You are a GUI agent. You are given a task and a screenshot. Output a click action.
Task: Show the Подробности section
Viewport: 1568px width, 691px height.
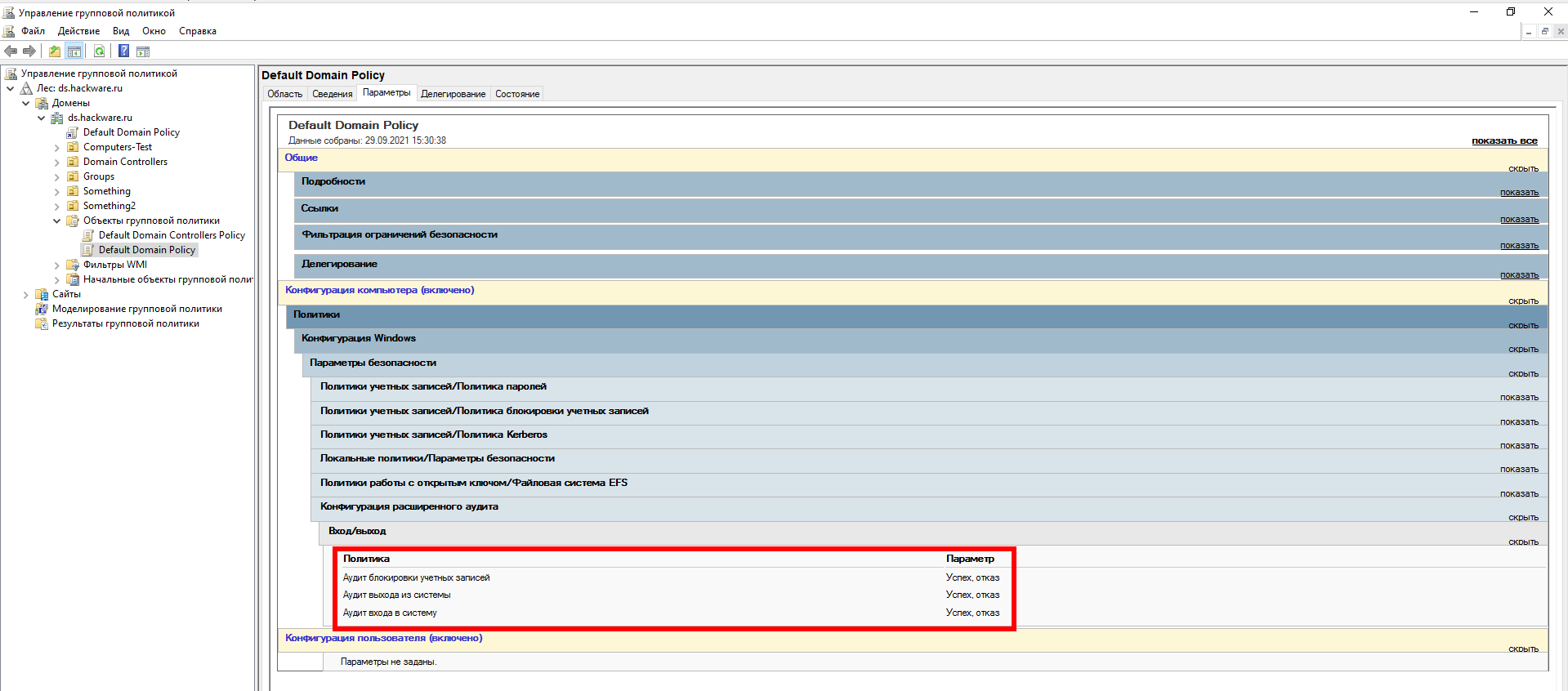(x=1518, y=193)
